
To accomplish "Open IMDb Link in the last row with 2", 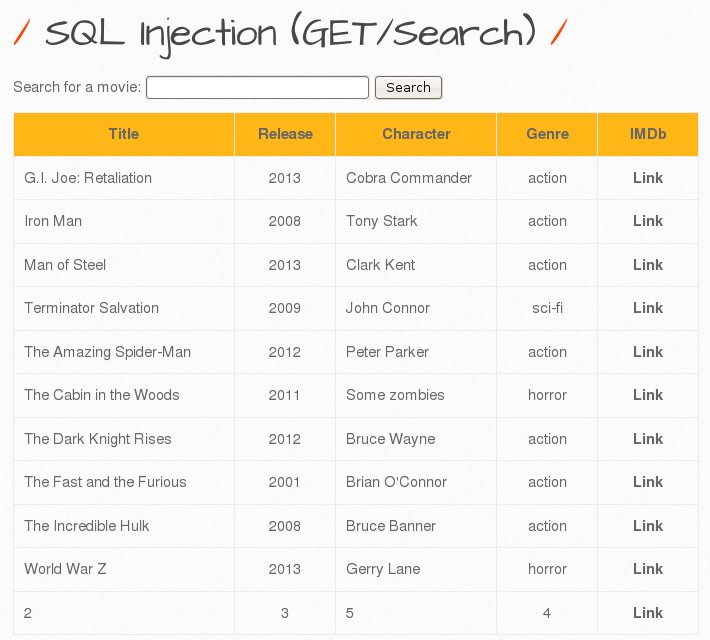I will click(648, 613).
